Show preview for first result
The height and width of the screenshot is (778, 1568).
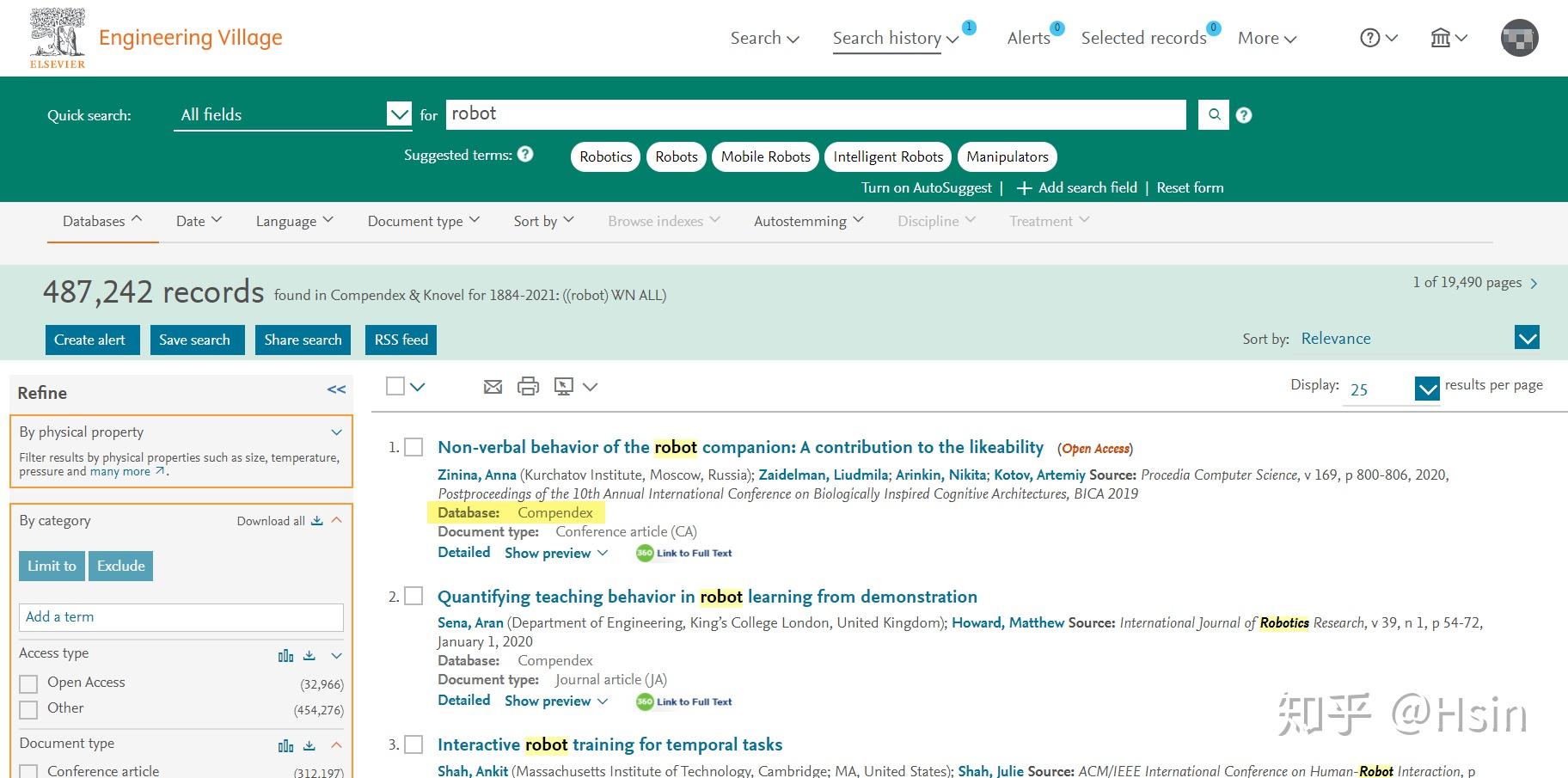(x=556, y=553)
